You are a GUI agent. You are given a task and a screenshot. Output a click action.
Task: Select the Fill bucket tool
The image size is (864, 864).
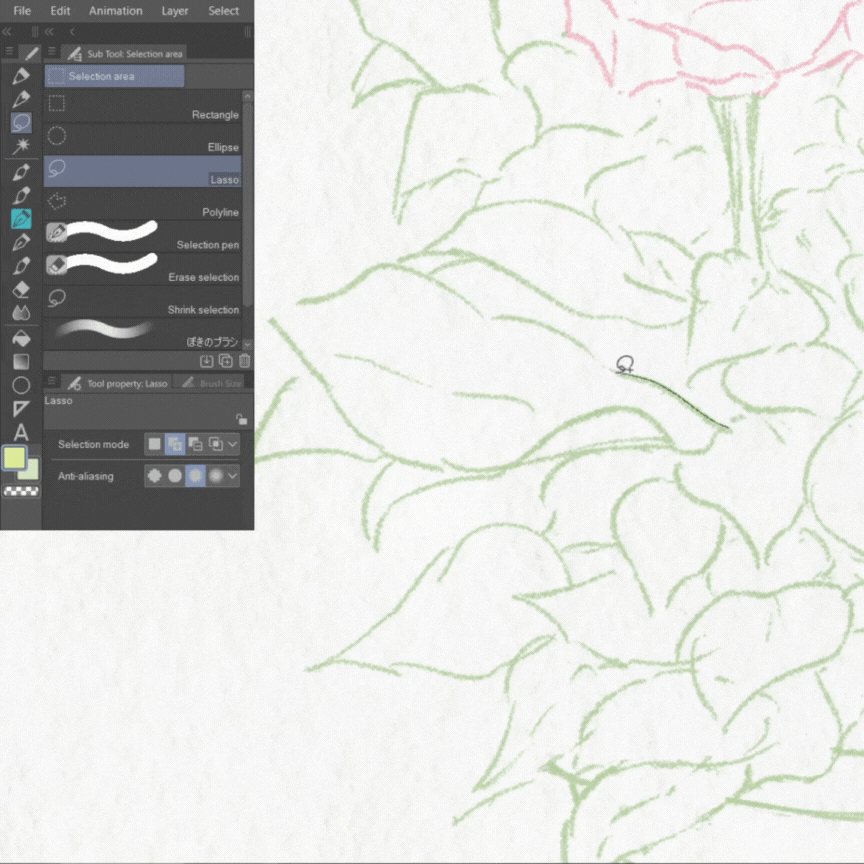pos(21,338)
